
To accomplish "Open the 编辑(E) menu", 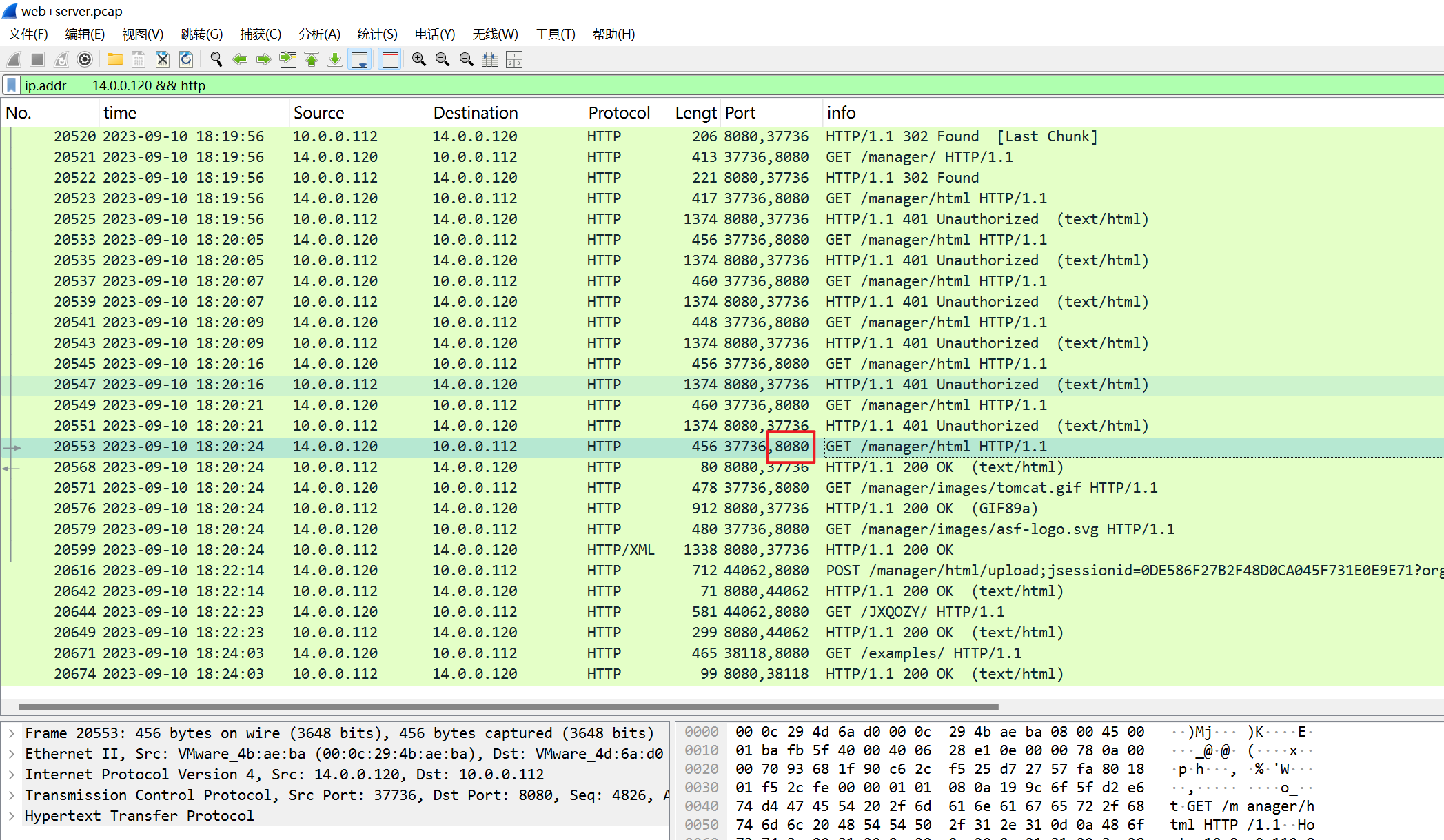I will point(85,34).
